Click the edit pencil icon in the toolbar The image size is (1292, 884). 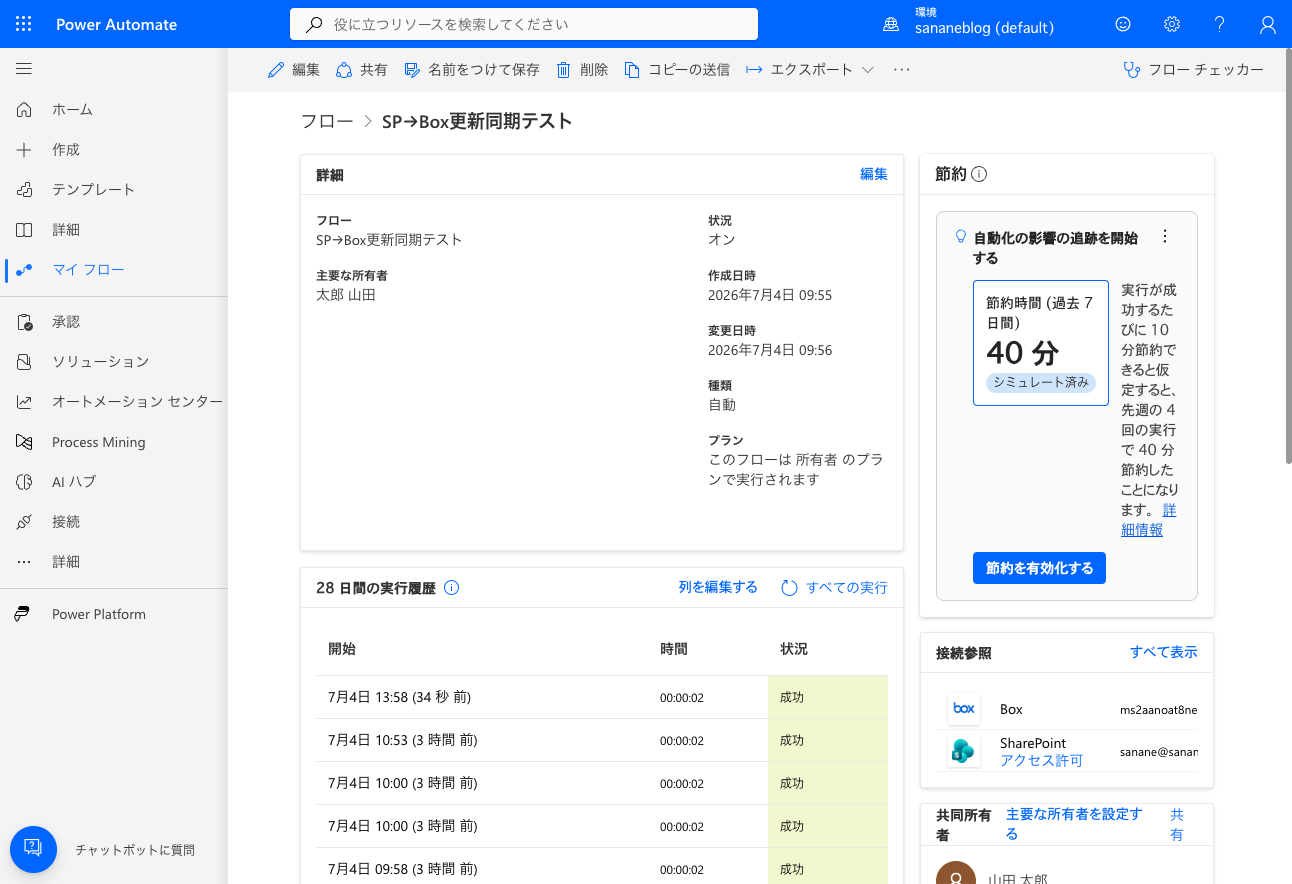[x=276, y=70]
